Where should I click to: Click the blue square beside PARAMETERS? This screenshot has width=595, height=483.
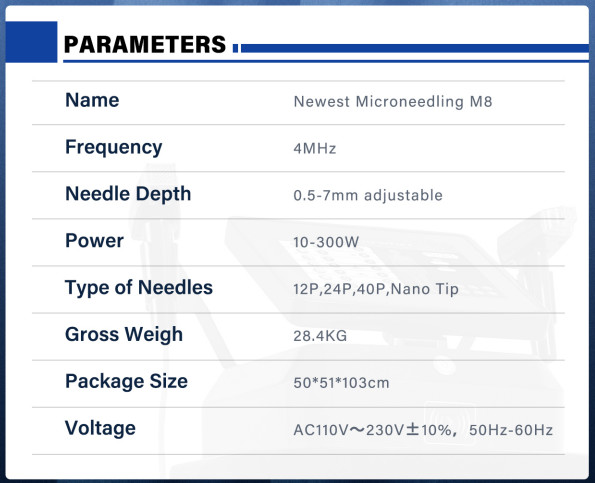[x=31, y=42]
